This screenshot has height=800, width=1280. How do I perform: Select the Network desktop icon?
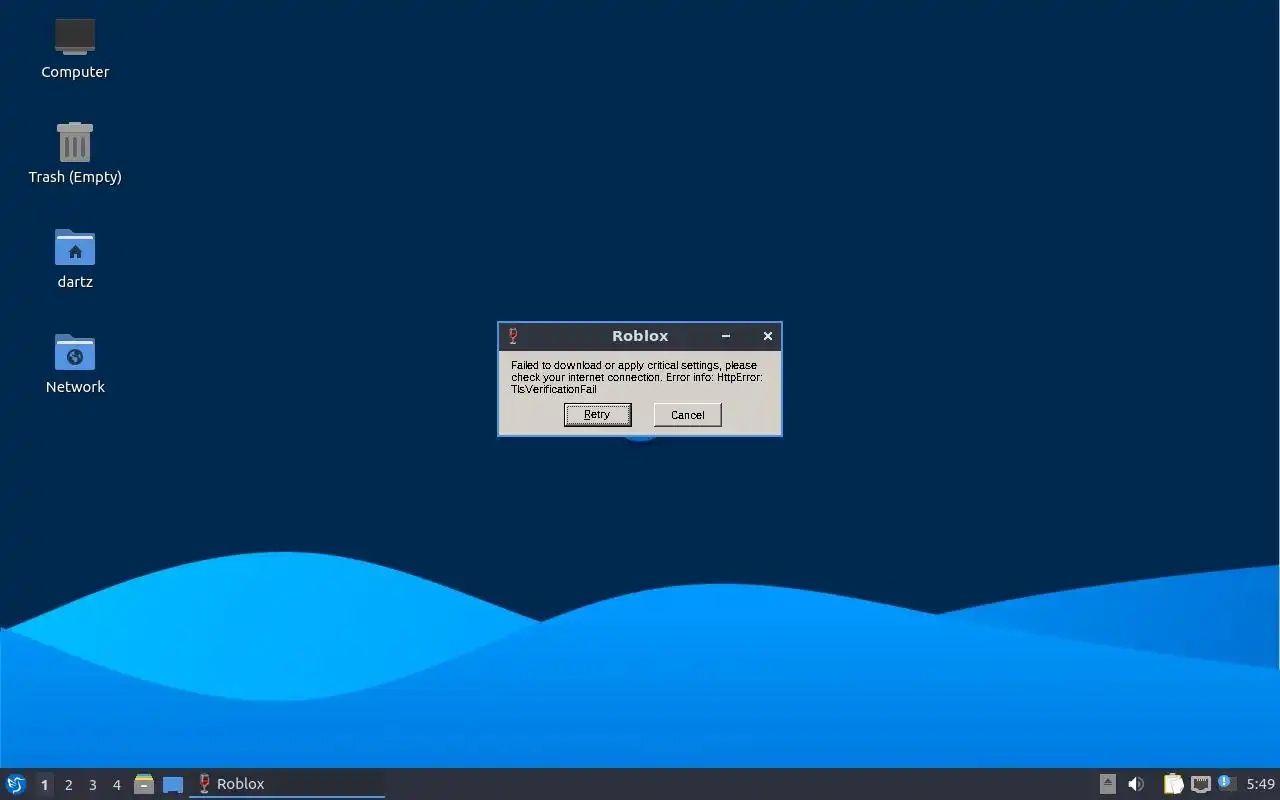tap(75, 363)
